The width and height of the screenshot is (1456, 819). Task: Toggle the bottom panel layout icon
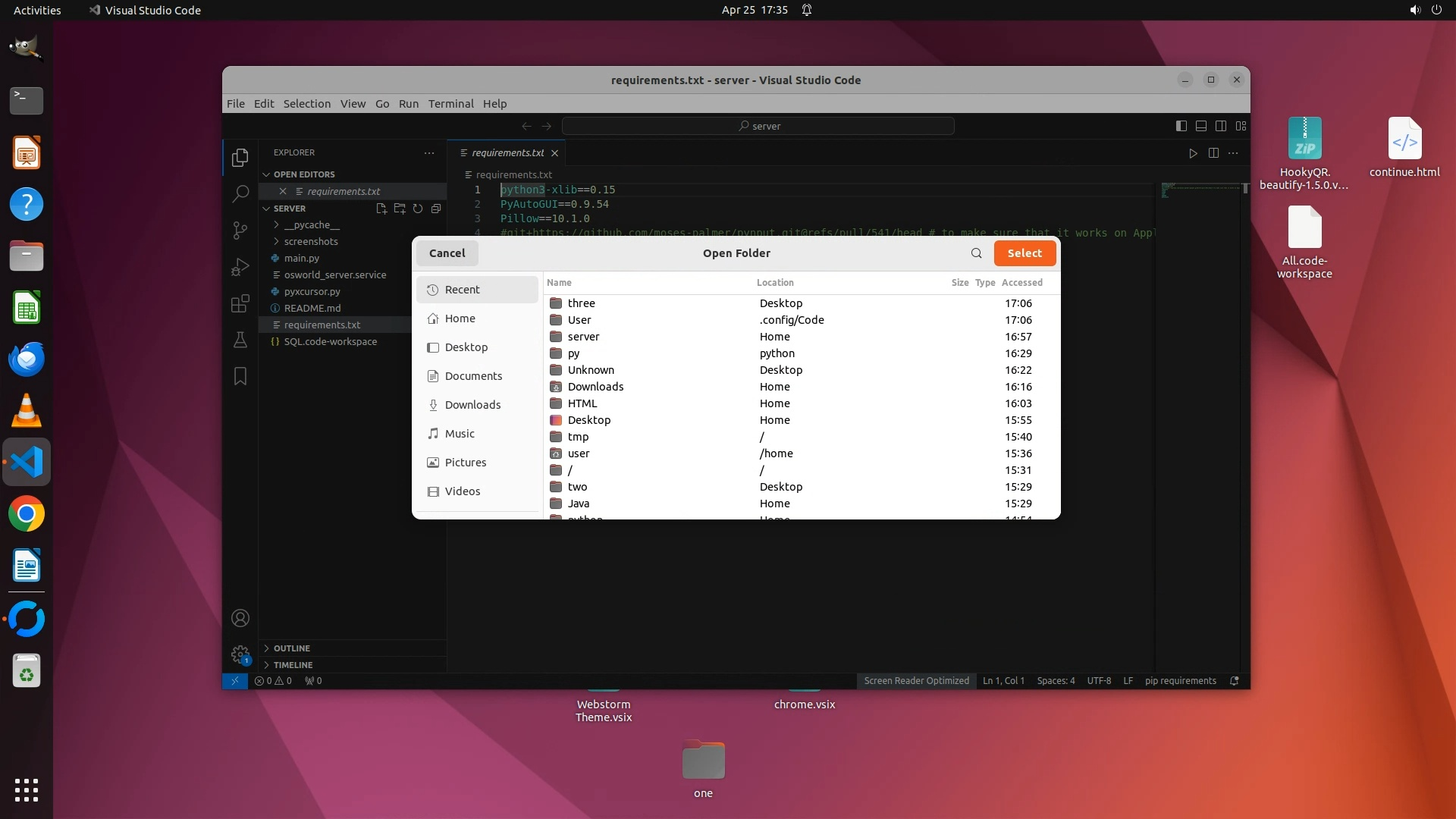(1201, 126)
